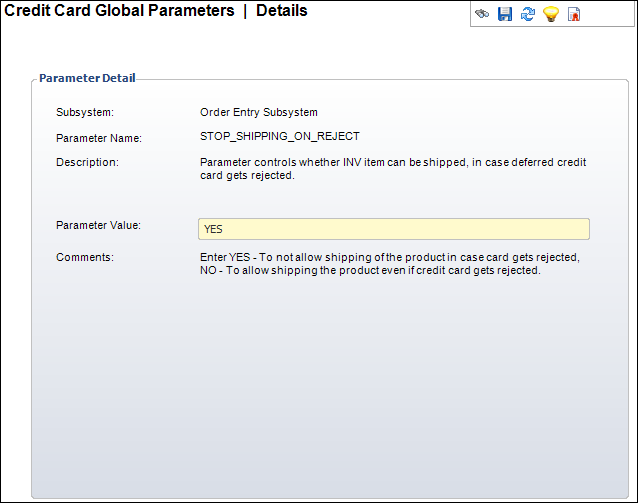Viewport: 638px width, 503px height.
Task: Click the yellow lightbulb tips icon
Action: (550, 15)
